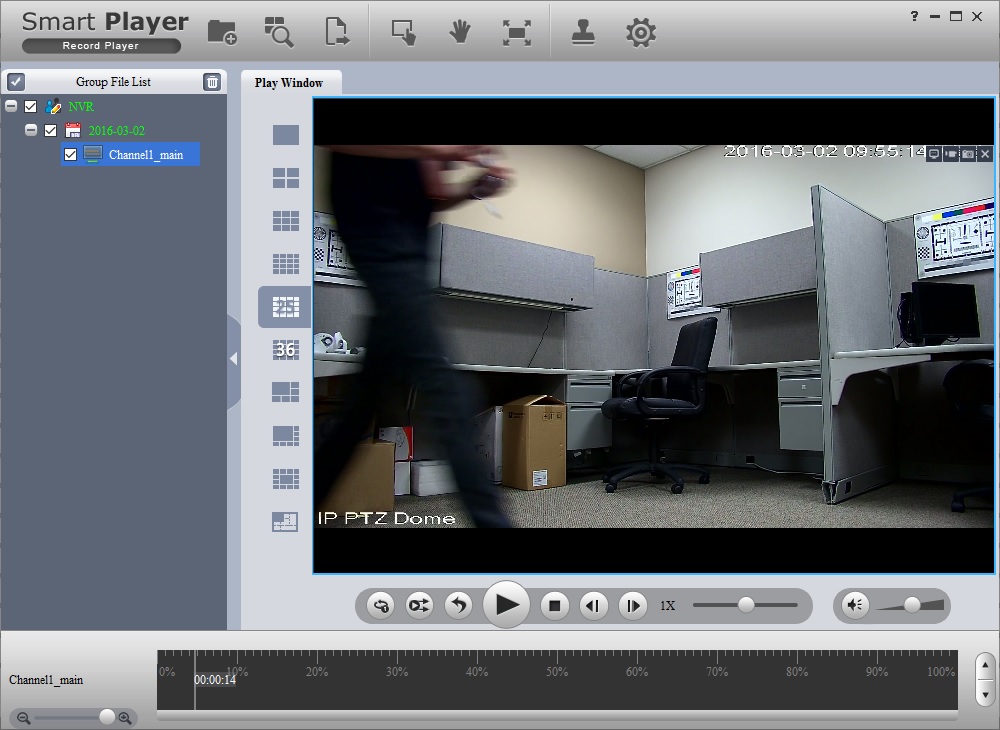Collapse the left file list panel
1000x730 pixels.
[x=233, y=358]
